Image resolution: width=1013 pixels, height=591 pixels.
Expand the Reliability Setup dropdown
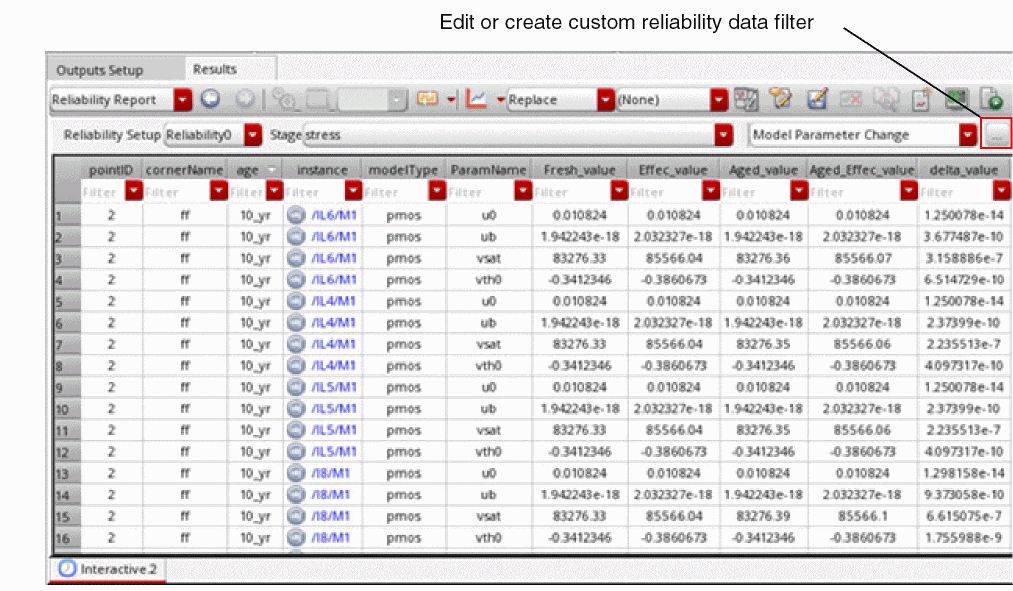click(253, 135)
